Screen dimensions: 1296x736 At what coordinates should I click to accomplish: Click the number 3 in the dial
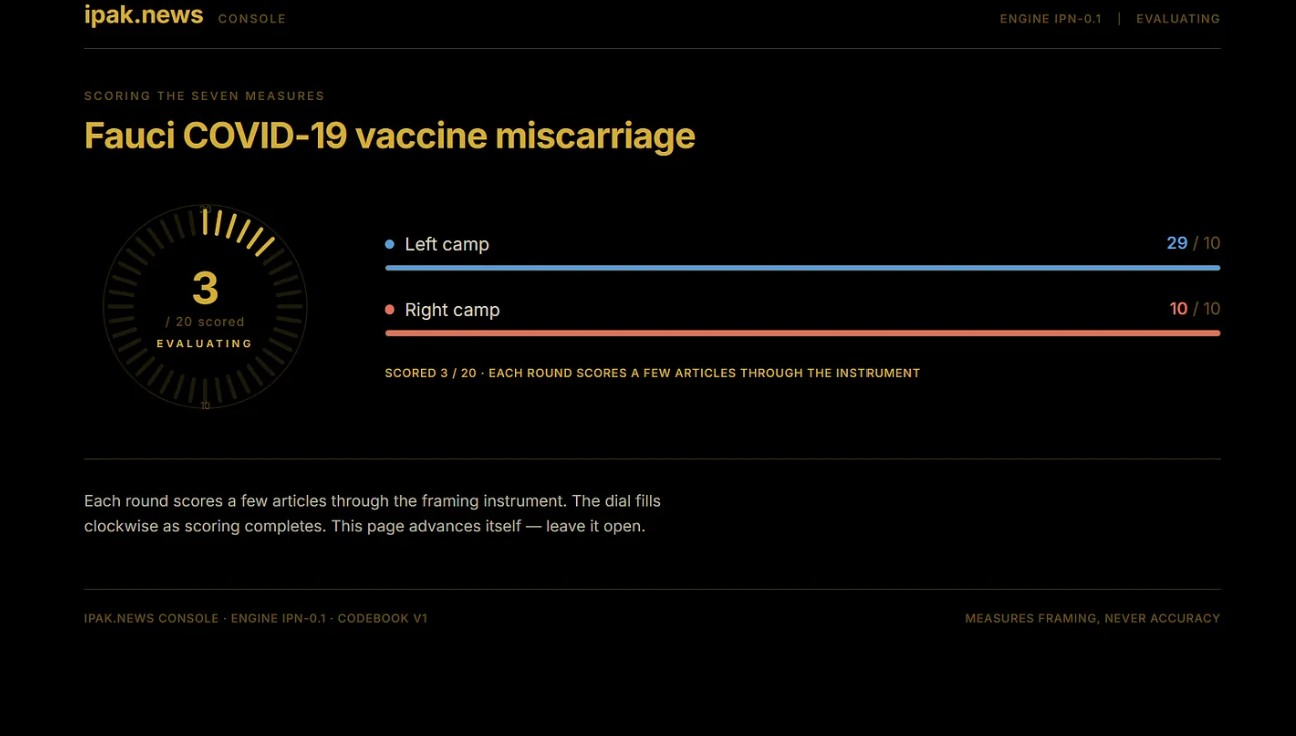click(205, 289)
